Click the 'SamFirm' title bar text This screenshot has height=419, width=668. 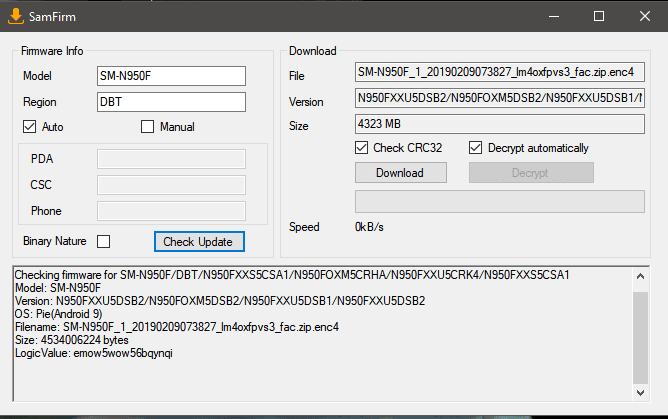coord(52,17)
